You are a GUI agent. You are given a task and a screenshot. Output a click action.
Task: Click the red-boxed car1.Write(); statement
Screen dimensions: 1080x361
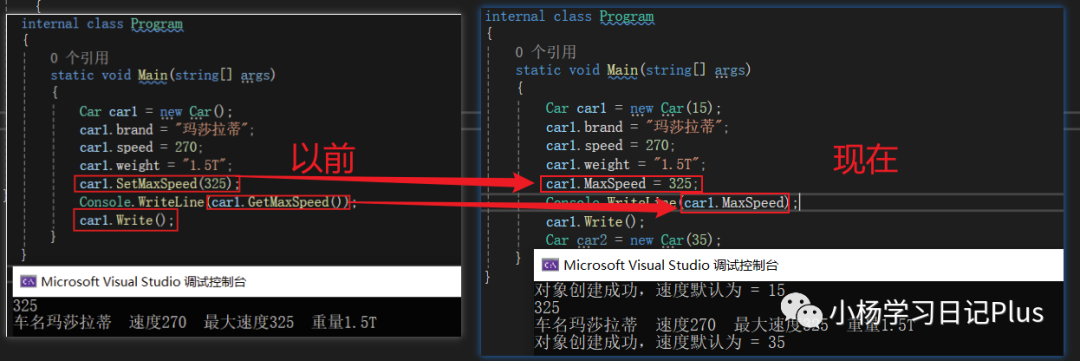[125, 221]
